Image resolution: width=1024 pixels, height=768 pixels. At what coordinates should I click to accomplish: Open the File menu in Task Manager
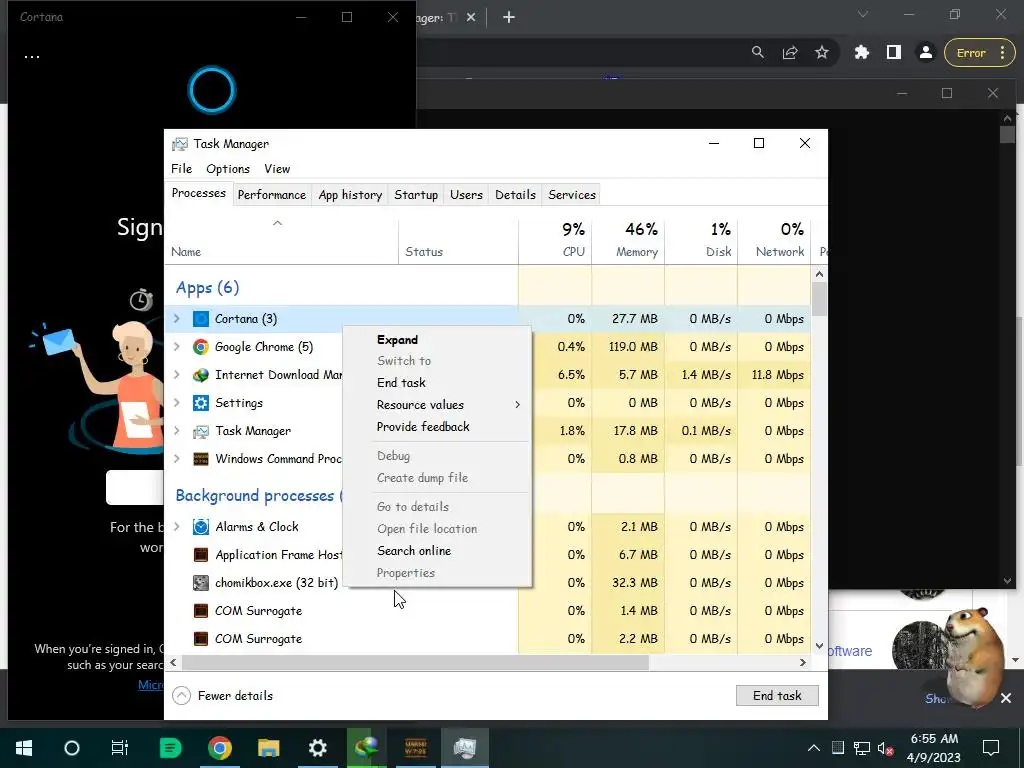(x=182, y=169)
